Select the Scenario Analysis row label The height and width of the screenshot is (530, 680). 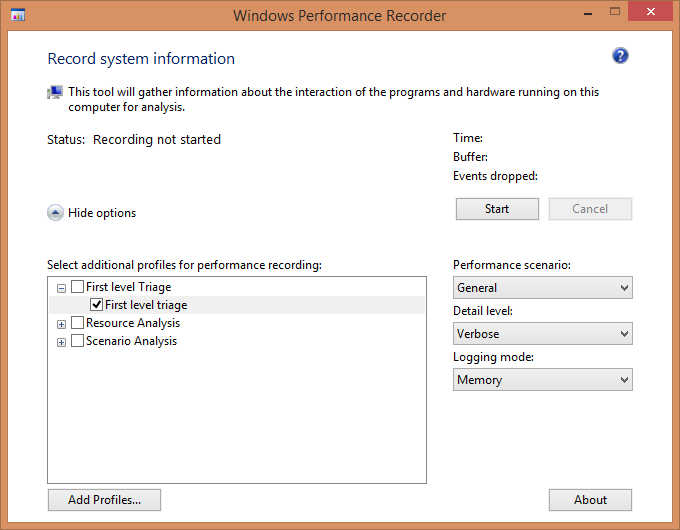tap(131, 341)
